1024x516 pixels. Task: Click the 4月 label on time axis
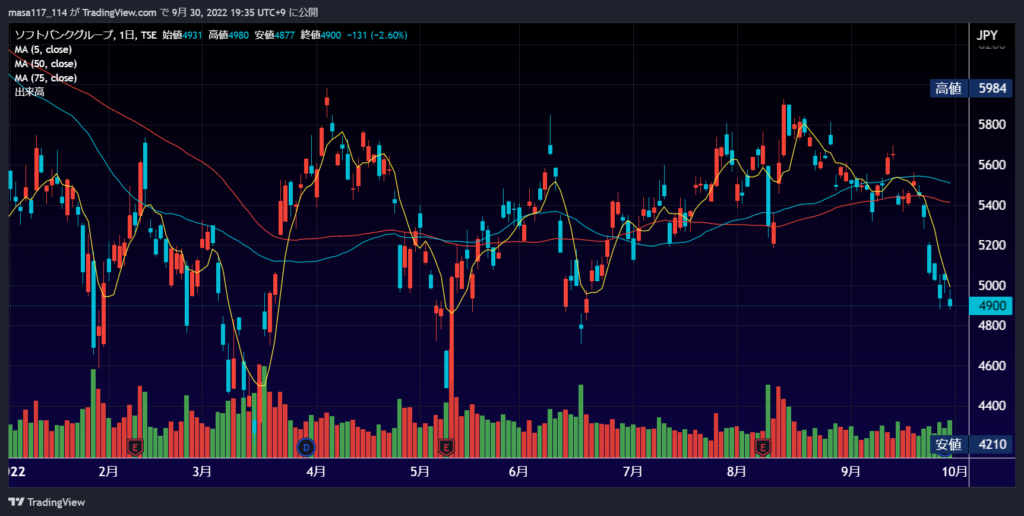[x=316, y=472]
